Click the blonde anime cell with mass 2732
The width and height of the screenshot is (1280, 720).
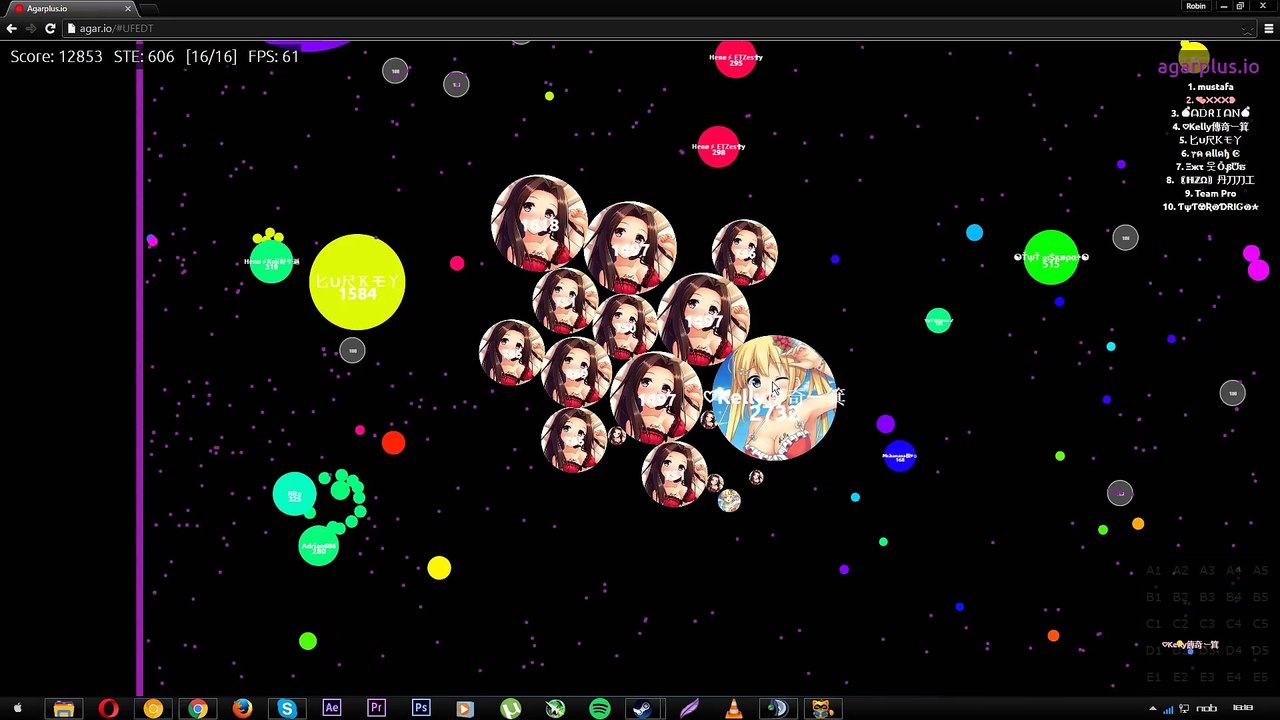[773, 398]
